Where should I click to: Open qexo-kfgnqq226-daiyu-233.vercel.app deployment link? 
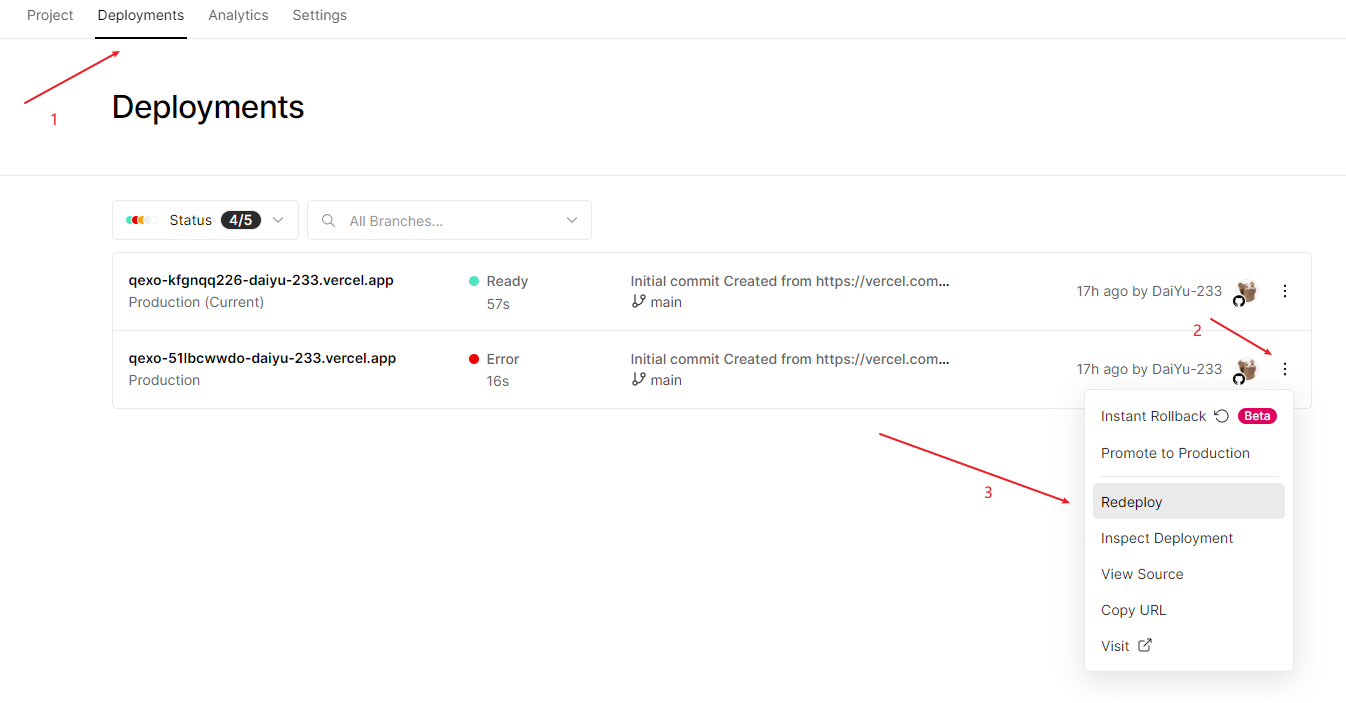[x=261, y=281]
